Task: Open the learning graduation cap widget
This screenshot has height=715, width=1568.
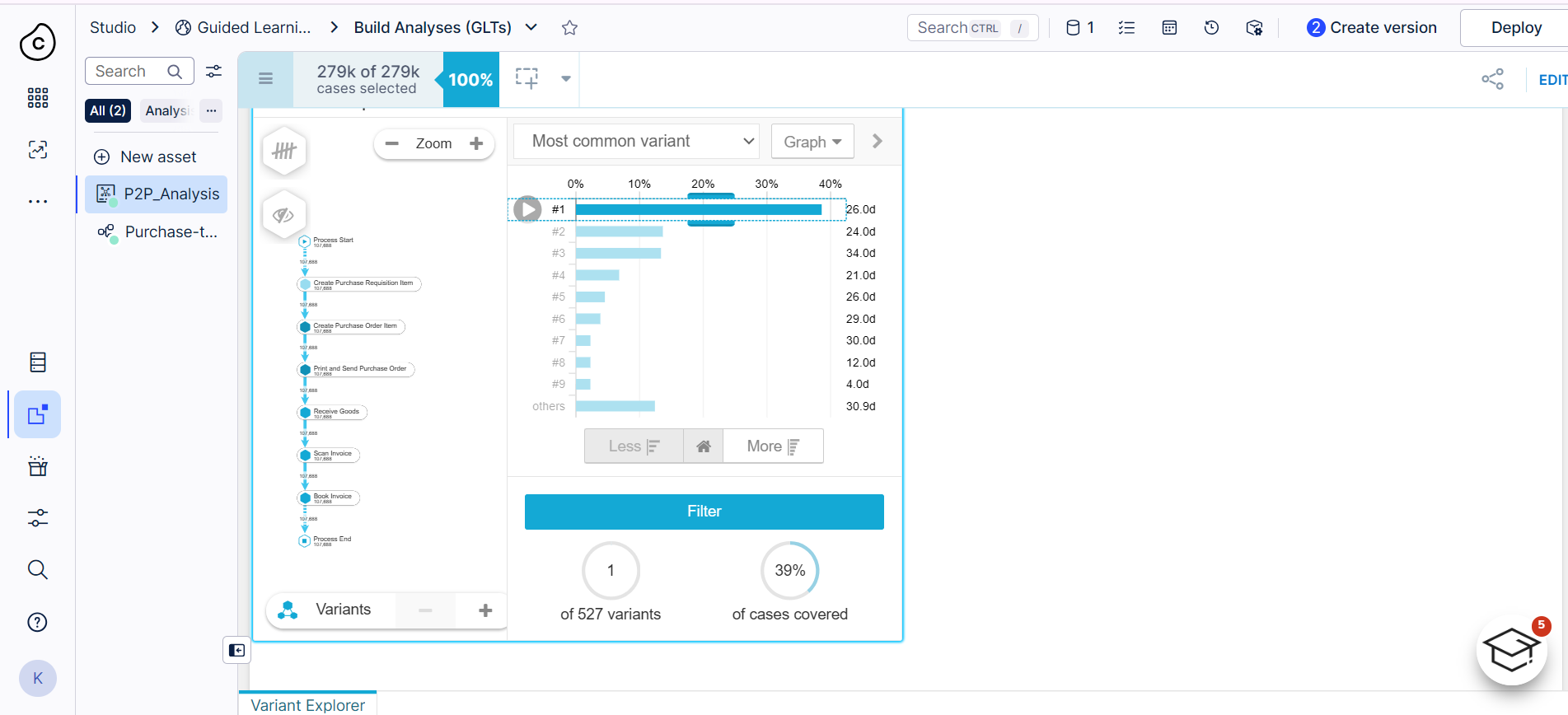Action: (x=1512, y=652)
